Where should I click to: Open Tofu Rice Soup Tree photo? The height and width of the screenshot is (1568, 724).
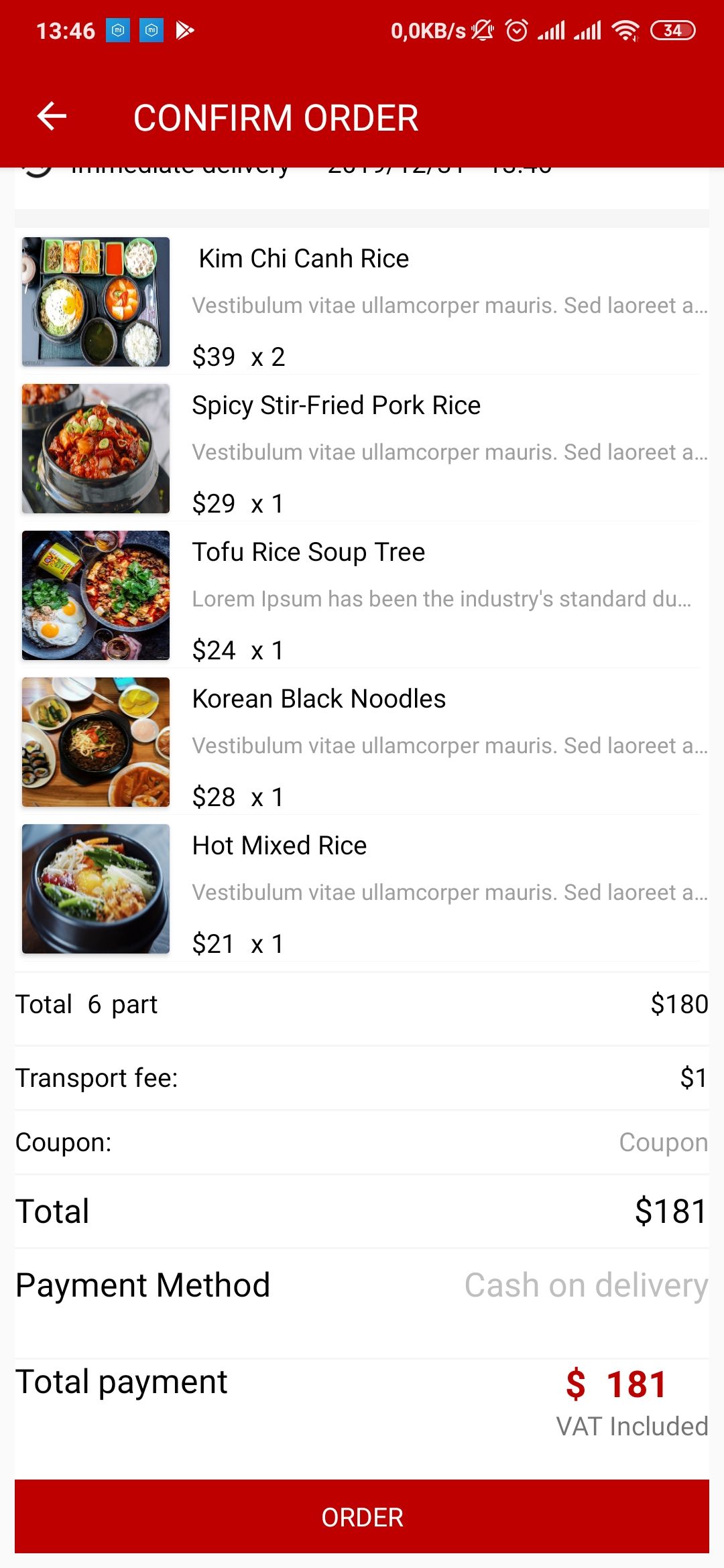tap(96, 595)
